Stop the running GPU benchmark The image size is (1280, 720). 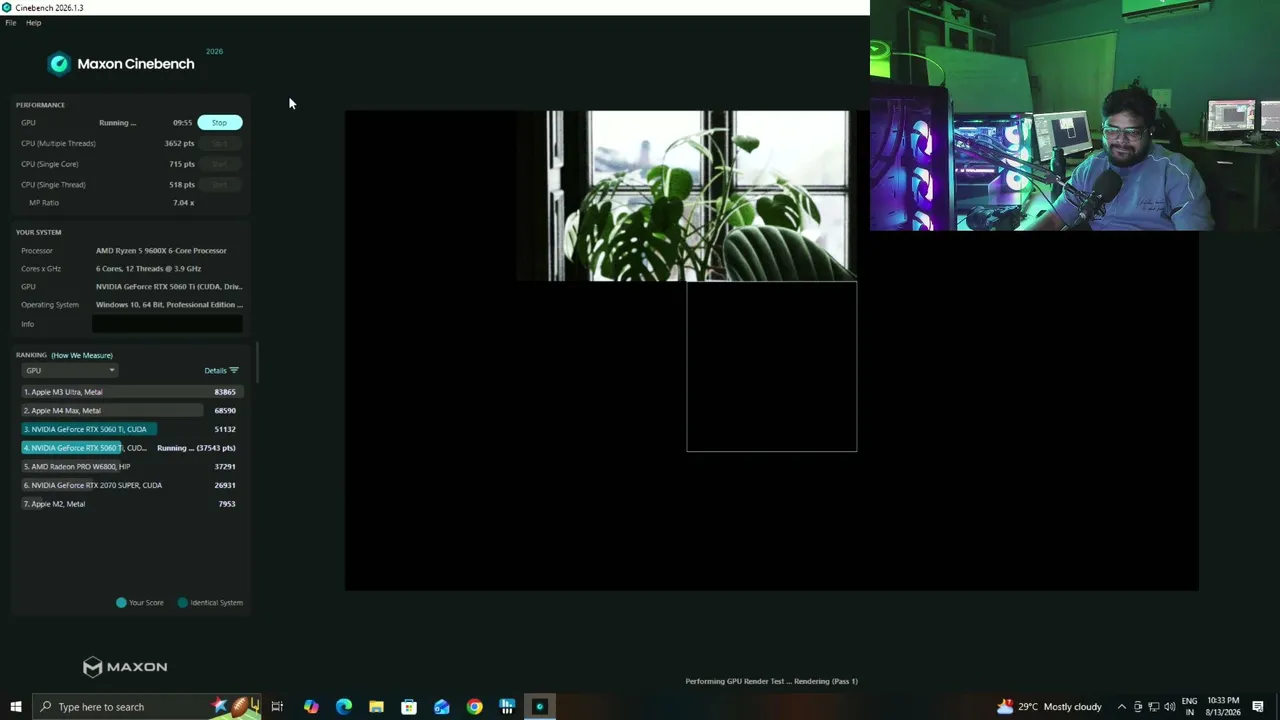tap(219, 123)
